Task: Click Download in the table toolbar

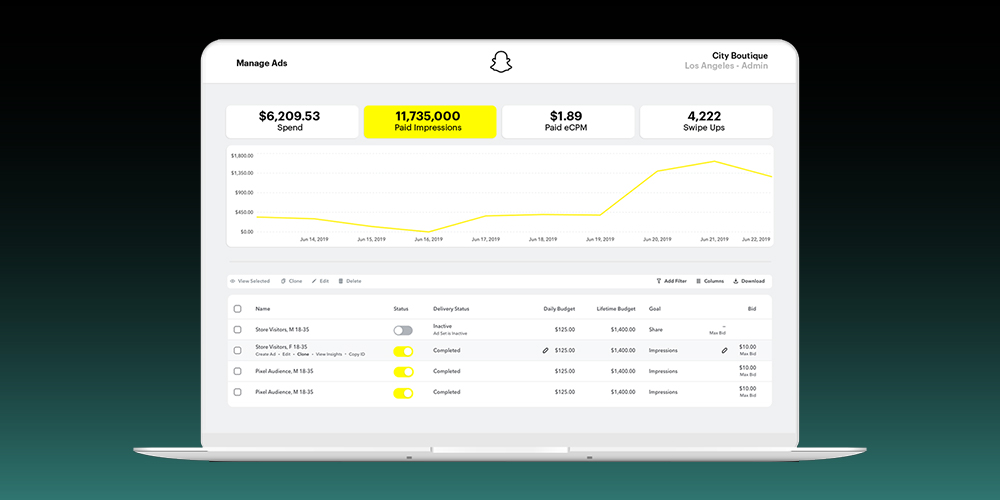Action: (x=749, y=281)
